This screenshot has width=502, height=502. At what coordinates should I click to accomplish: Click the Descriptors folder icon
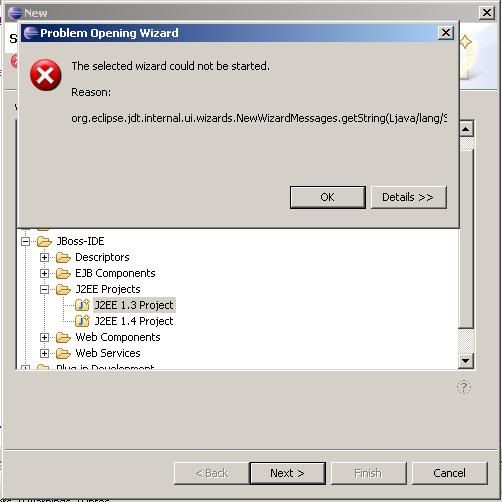tap(63, 257)
